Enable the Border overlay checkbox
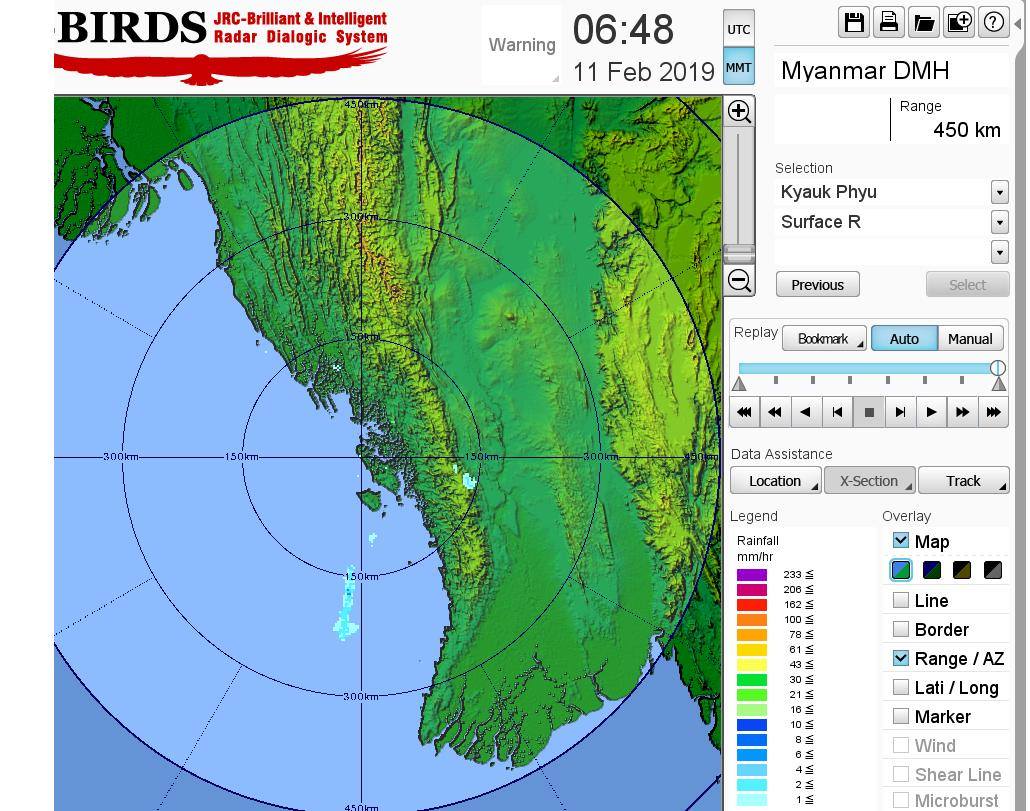The image size is (1030, 811). pyautogui.click(x=901, y=629)
